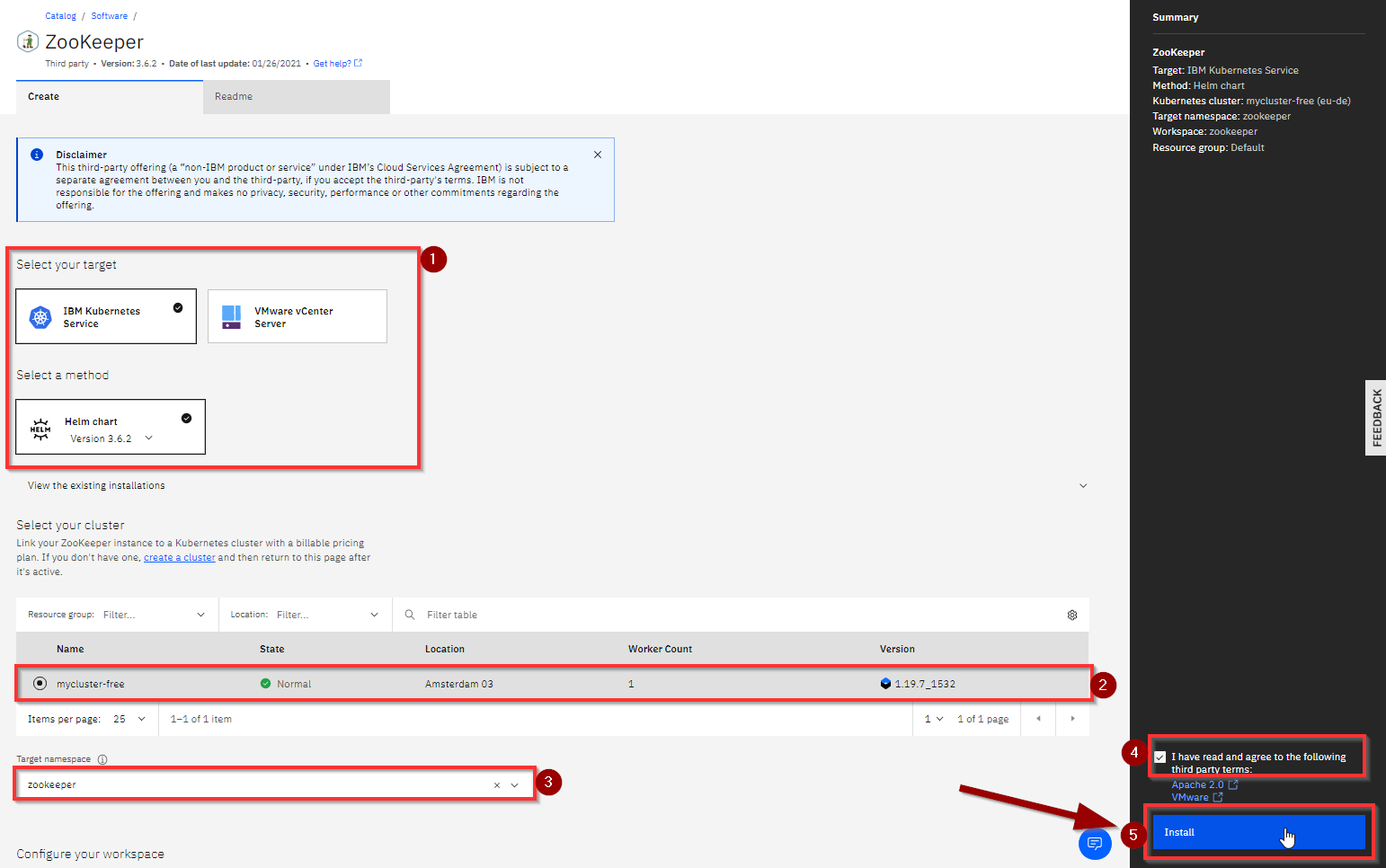Click the Install button
The image size is (1386, 868).
[x=1258, y=832]
